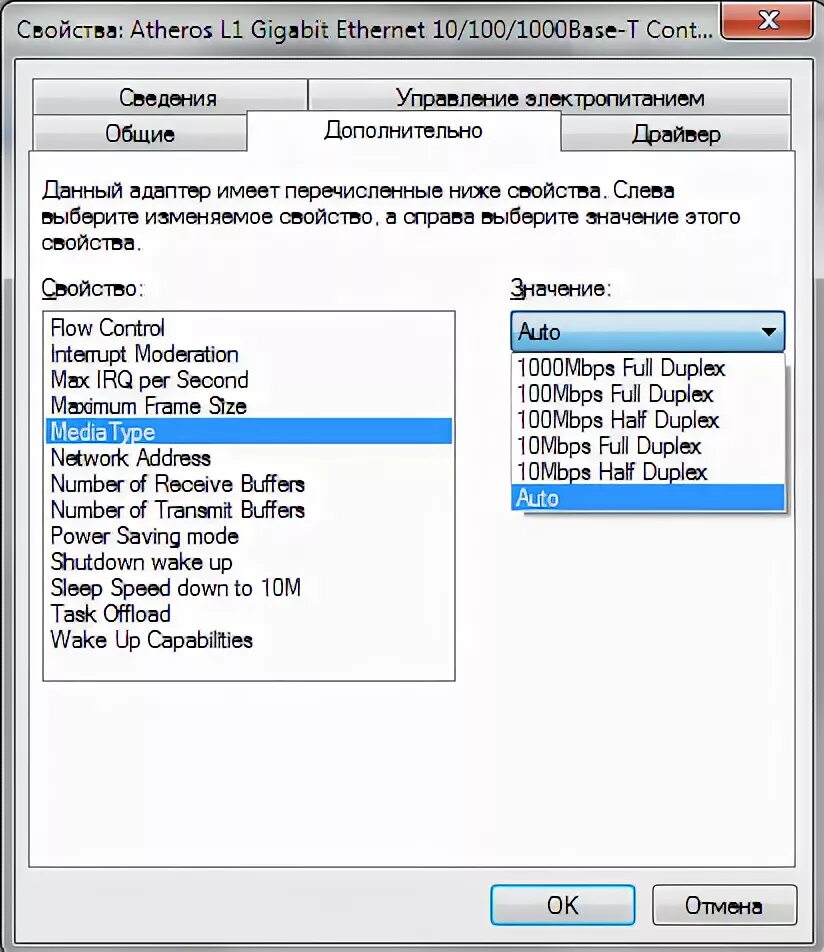Select Sleep Speed down to 10M
This screenshot has height=952, width=824.
pyautogui.click(x=249, y=588)
